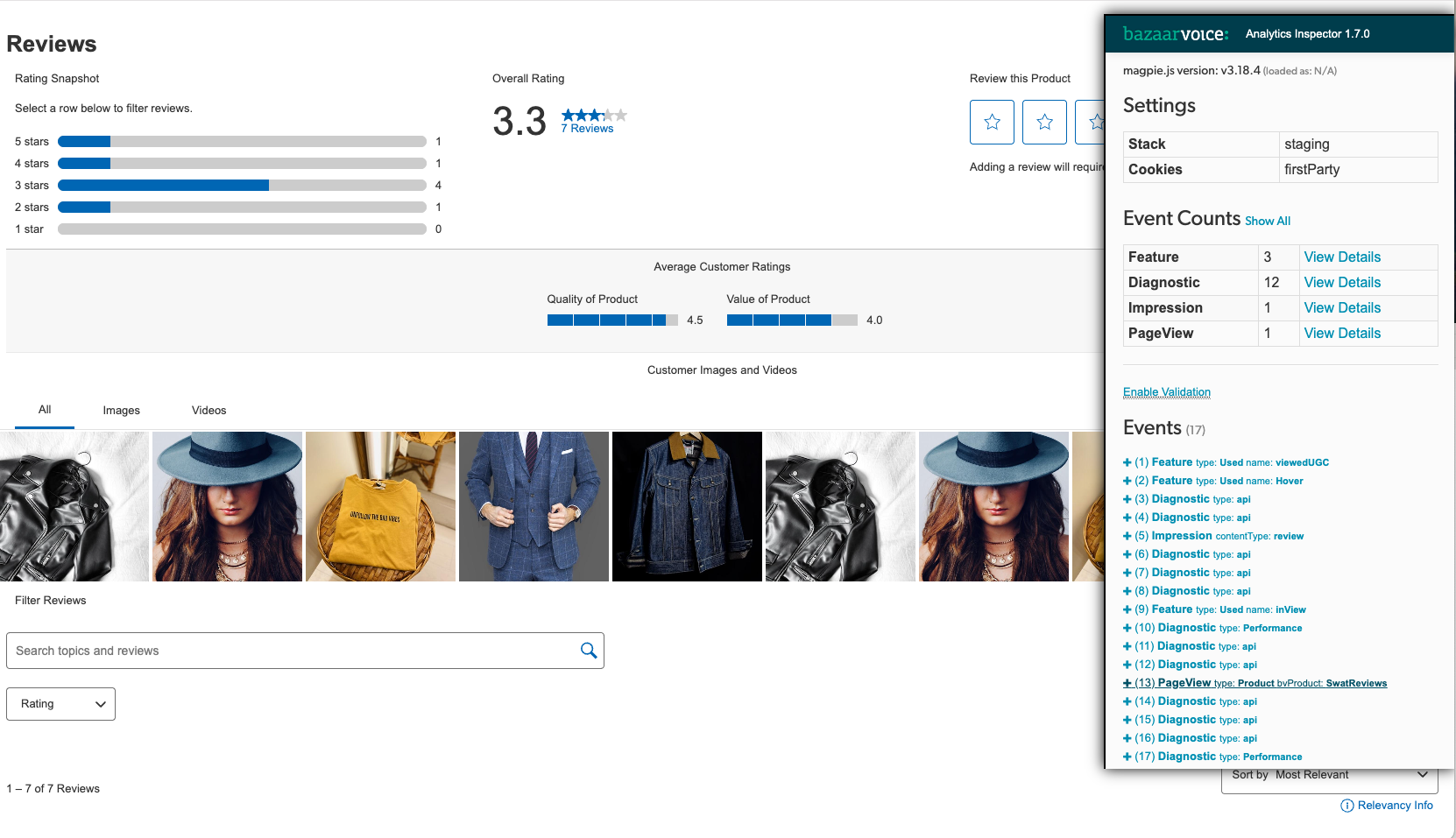
Task: Expand event (2) Feature Hover
Action: [x=1212, y=481]
